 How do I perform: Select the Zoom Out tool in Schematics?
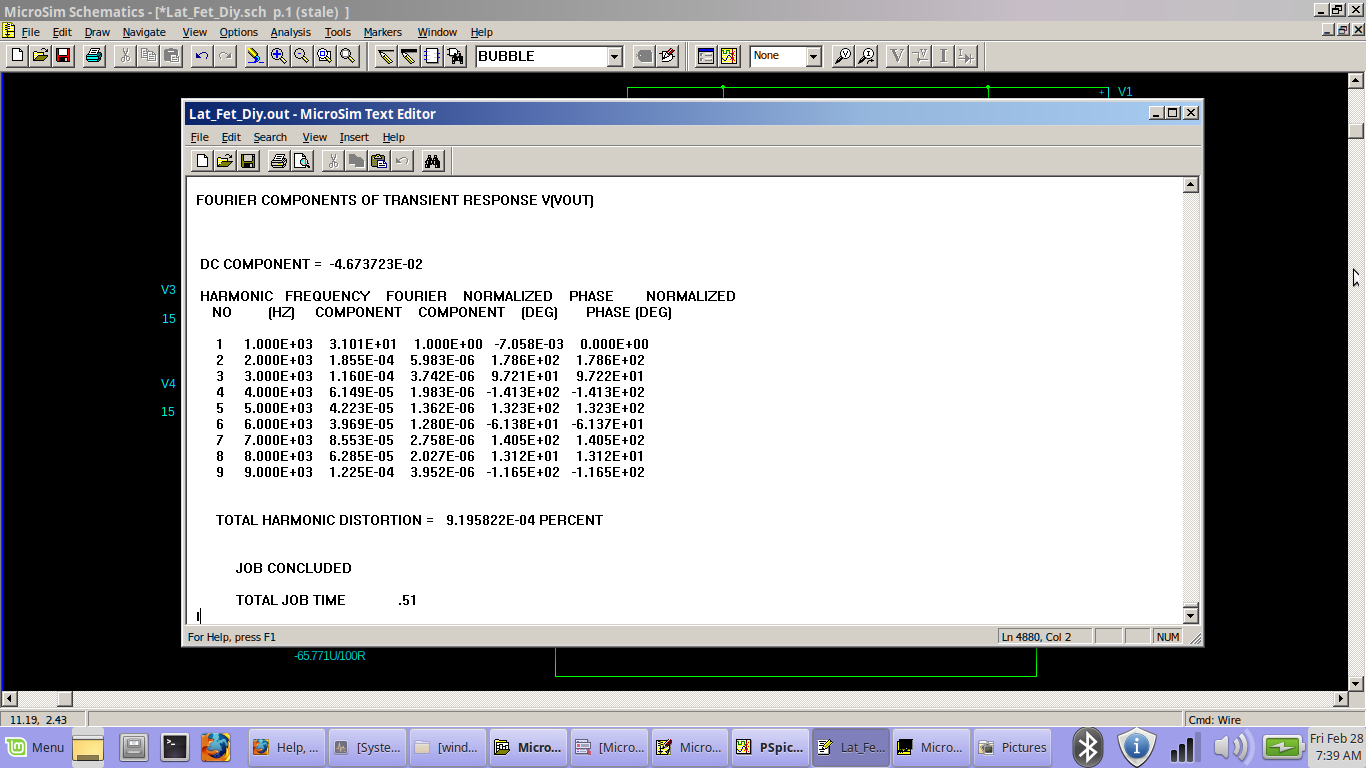[x=302, y=56]
